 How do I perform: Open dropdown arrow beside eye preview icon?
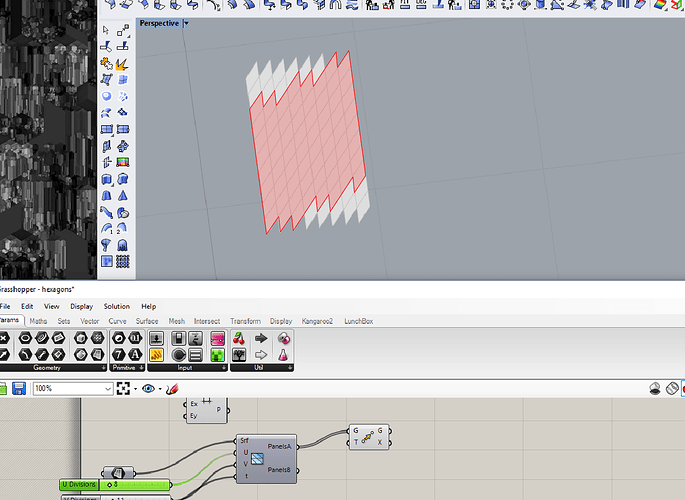click(x=160, y=389)
